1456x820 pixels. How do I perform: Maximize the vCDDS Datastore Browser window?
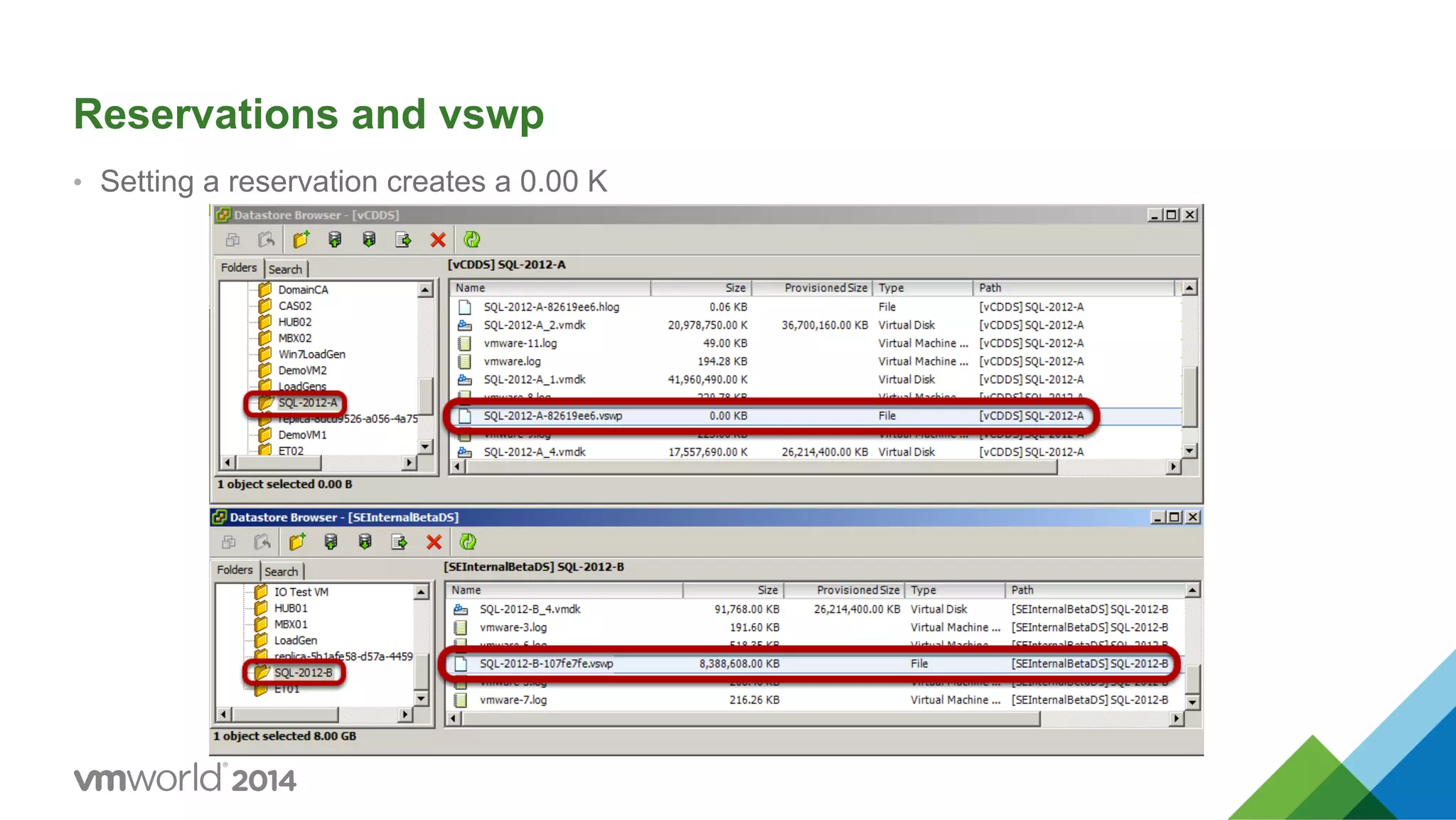pyautogui.click(x=1172, y=215)
